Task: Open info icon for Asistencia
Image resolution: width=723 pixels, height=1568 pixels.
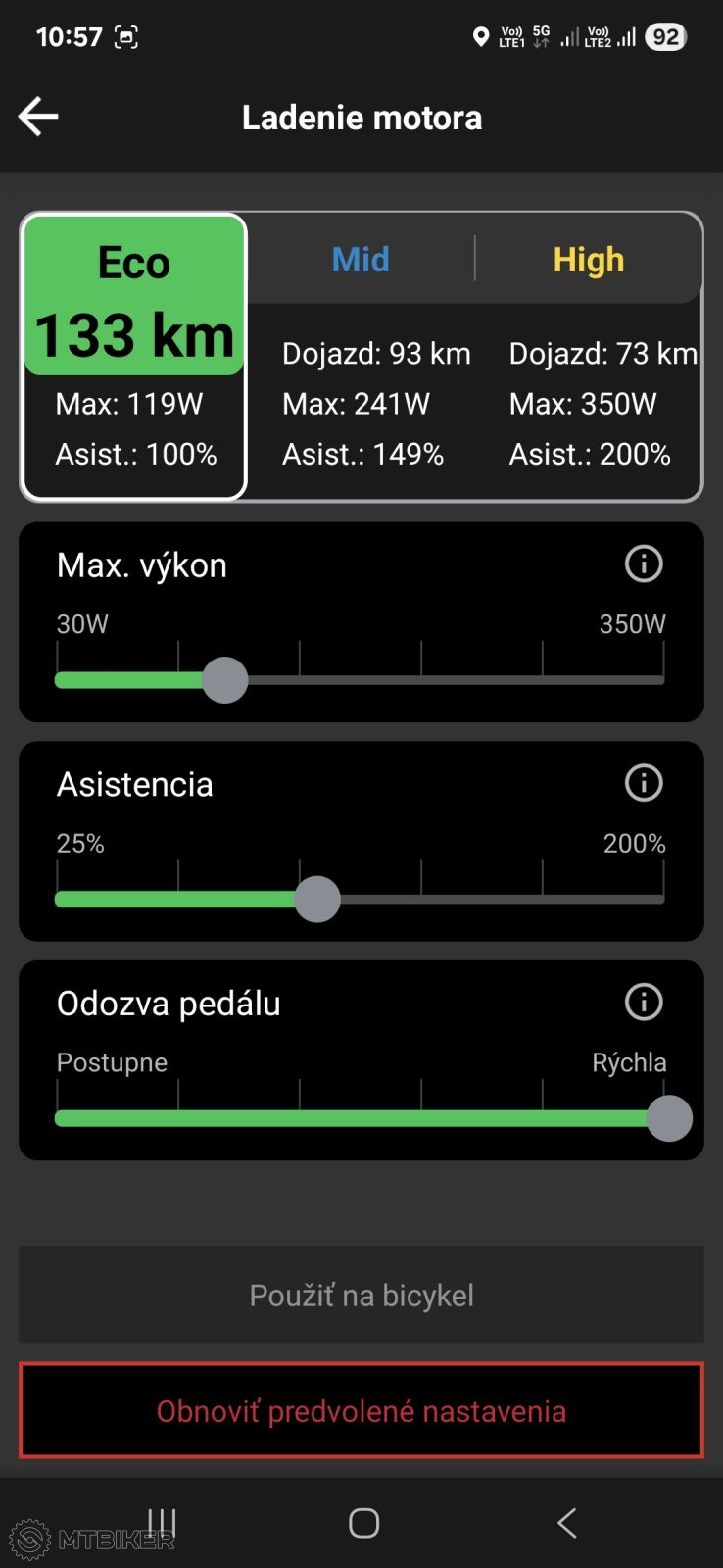Action: tap(644, 783)
